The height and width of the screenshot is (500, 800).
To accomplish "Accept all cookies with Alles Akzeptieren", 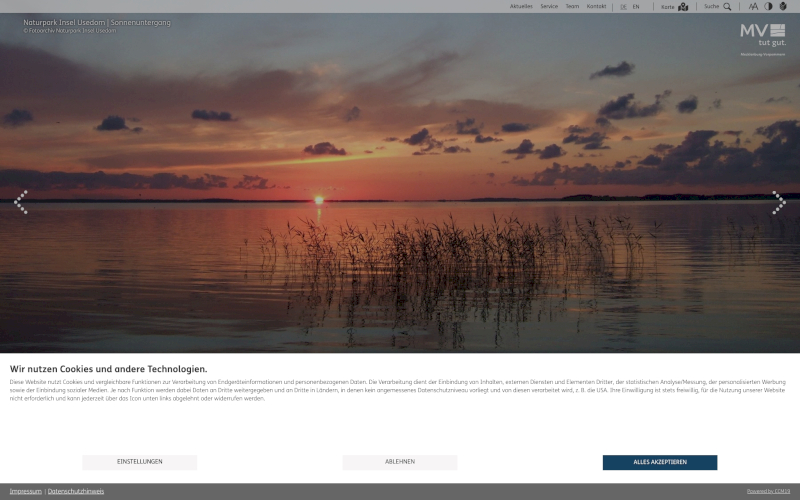I will click(659, 462).
